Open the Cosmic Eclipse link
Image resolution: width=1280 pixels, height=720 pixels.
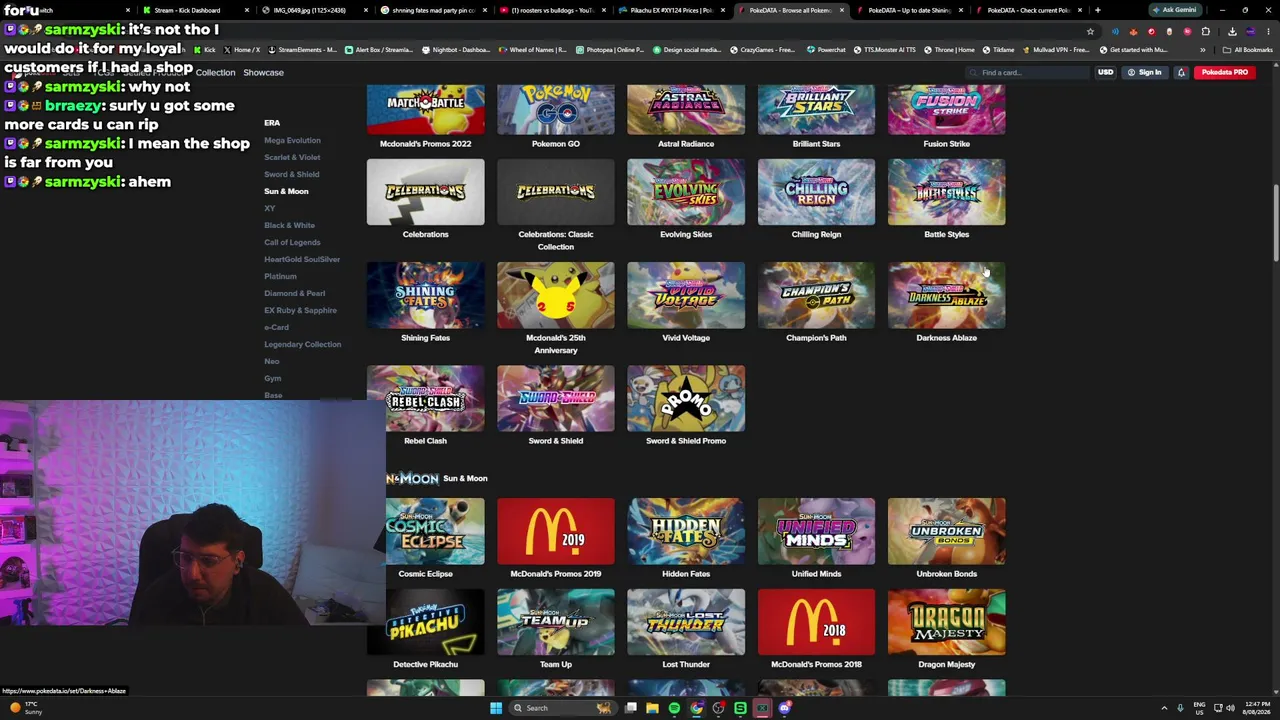tap(425, 574)
